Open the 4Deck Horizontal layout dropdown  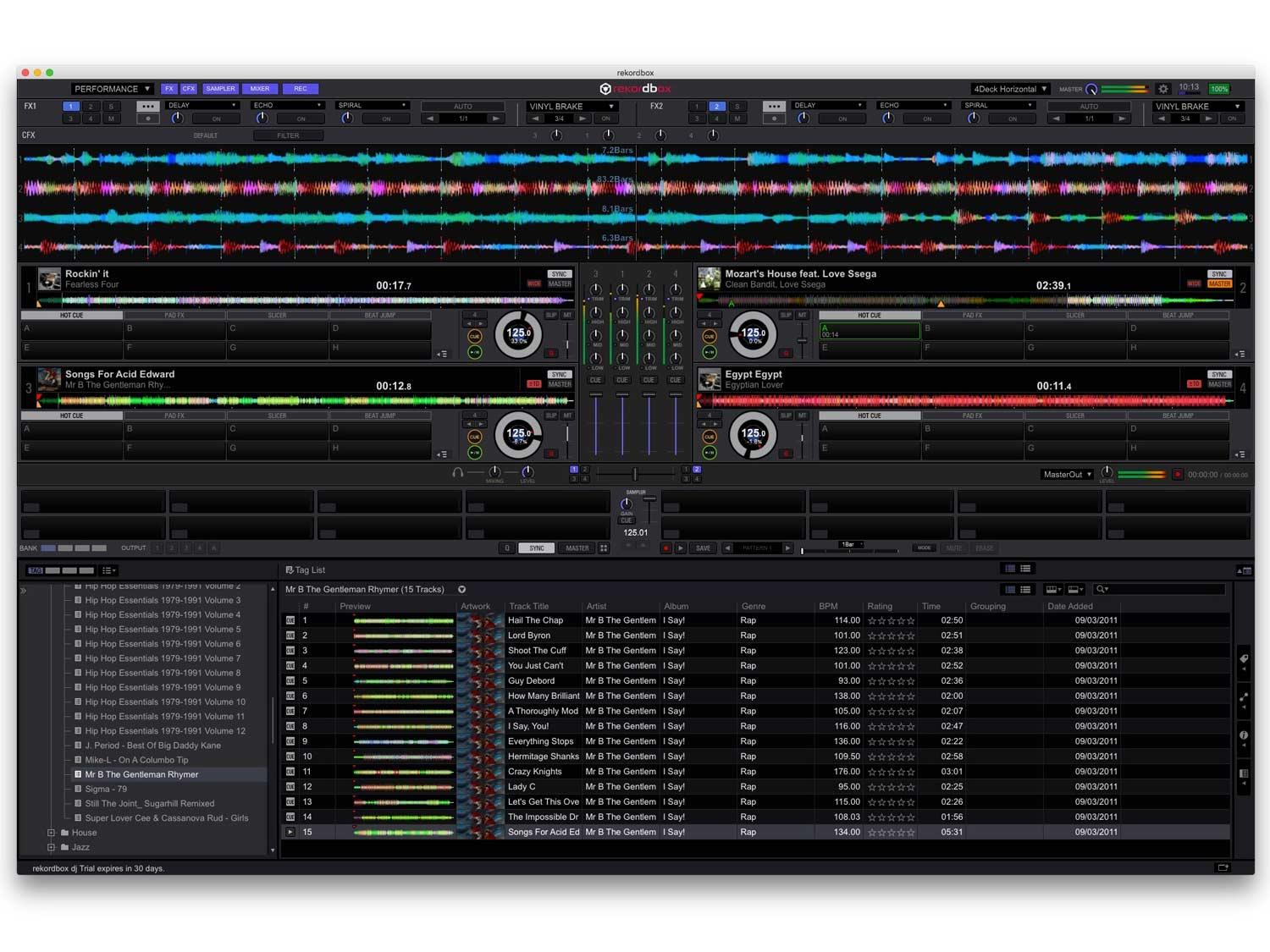click(x=1010, y=89)
